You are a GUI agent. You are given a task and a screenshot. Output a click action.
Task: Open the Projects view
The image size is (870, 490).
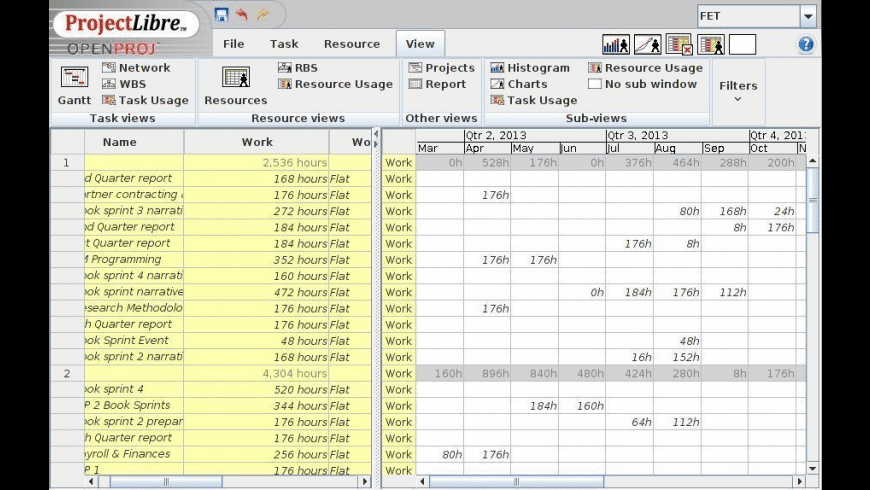coord(441,68)
